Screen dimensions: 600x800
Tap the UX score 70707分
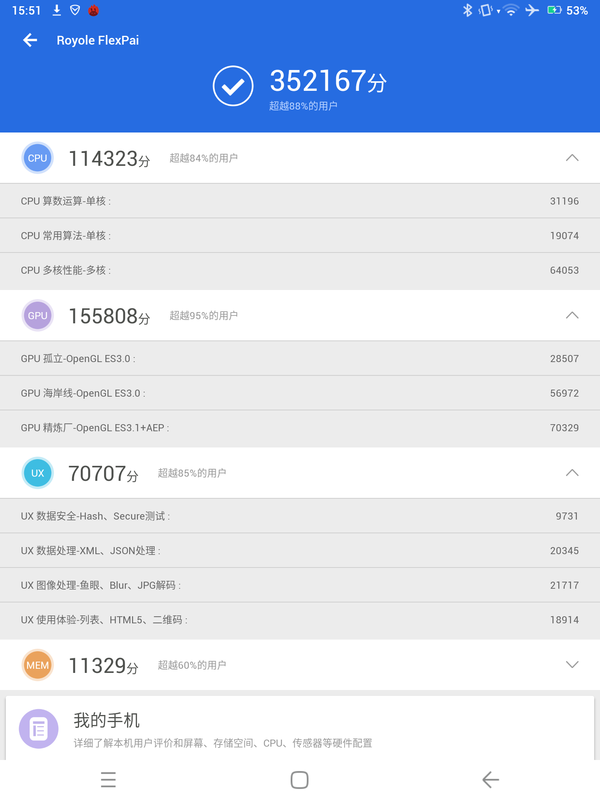pos(104,473)
